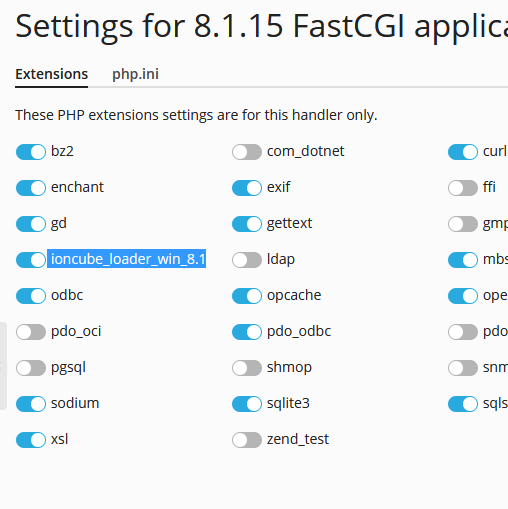This screenshot has height=509, width=508.
Task: Disable the bz2 extension toggle
Action: (x=31, y=152)
